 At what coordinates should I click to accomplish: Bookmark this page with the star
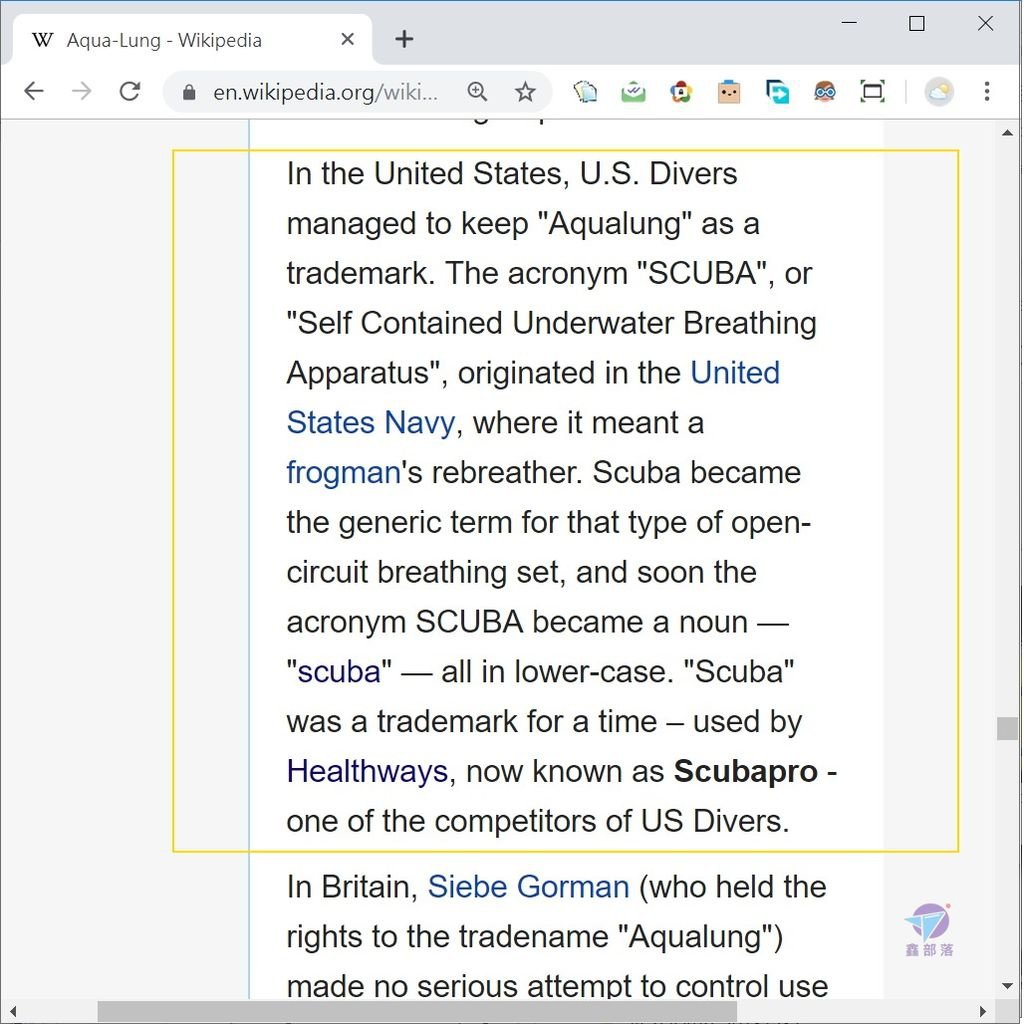coord(525,91)
